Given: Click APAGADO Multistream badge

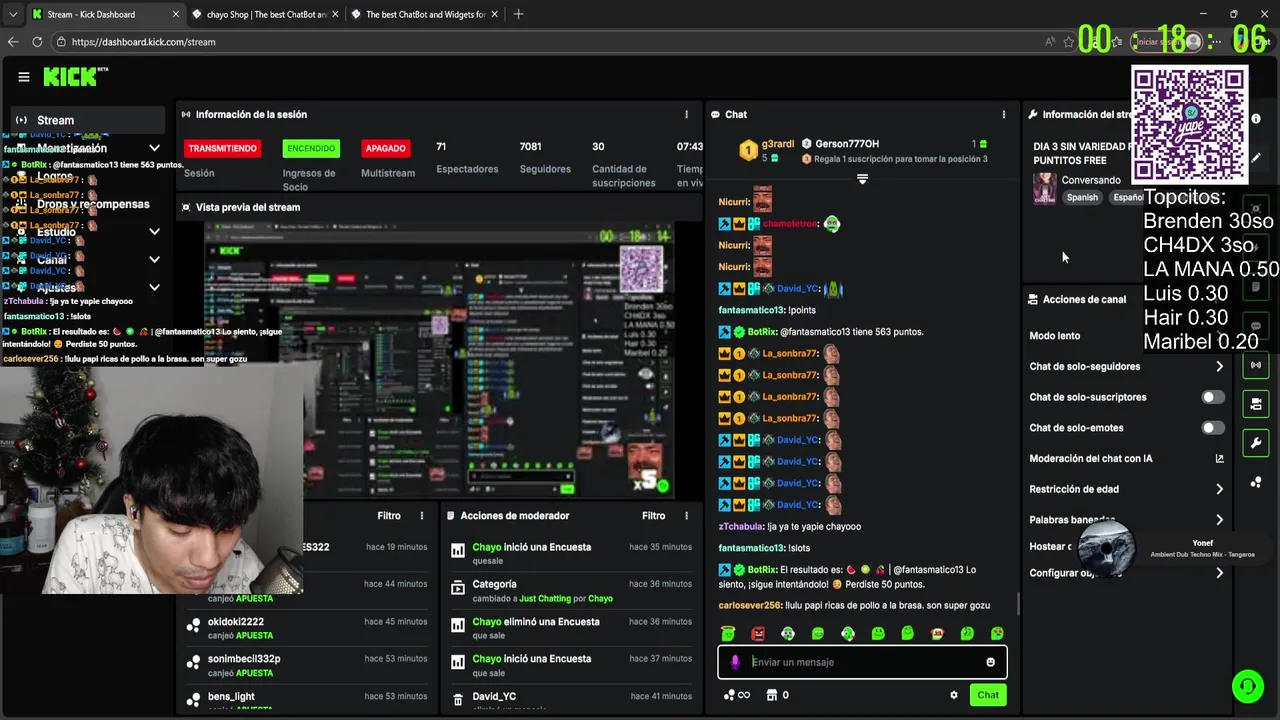Looking at the screenshot, I should pos(385,148).
